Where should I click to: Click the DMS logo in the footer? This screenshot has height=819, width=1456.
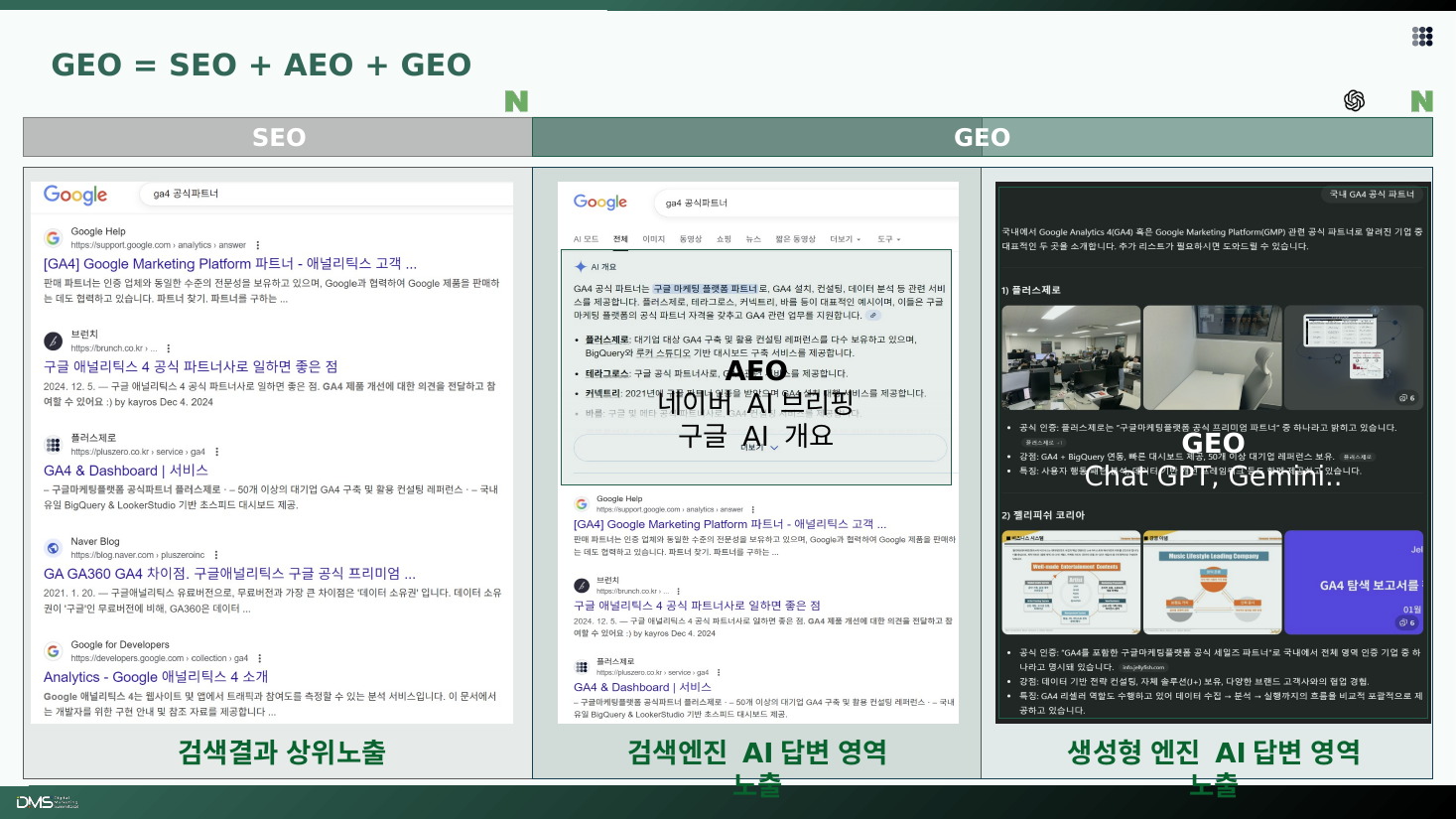click(x=48, y=801)
